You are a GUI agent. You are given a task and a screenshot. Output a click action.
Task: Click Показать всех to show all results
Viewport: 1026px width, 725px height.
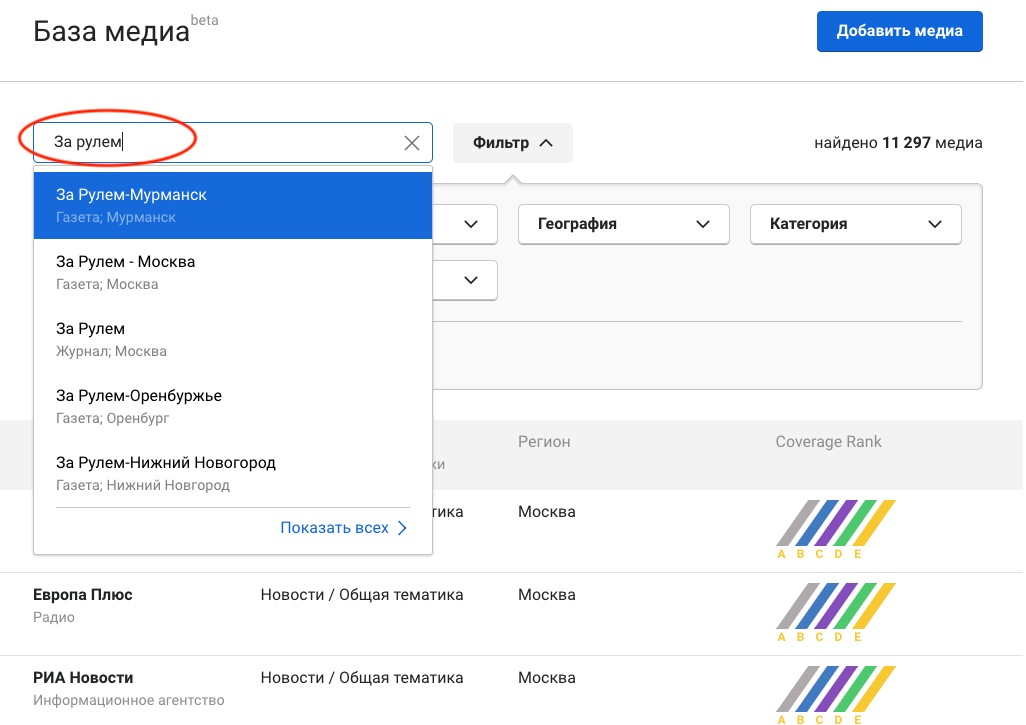(x=344, y=527)
